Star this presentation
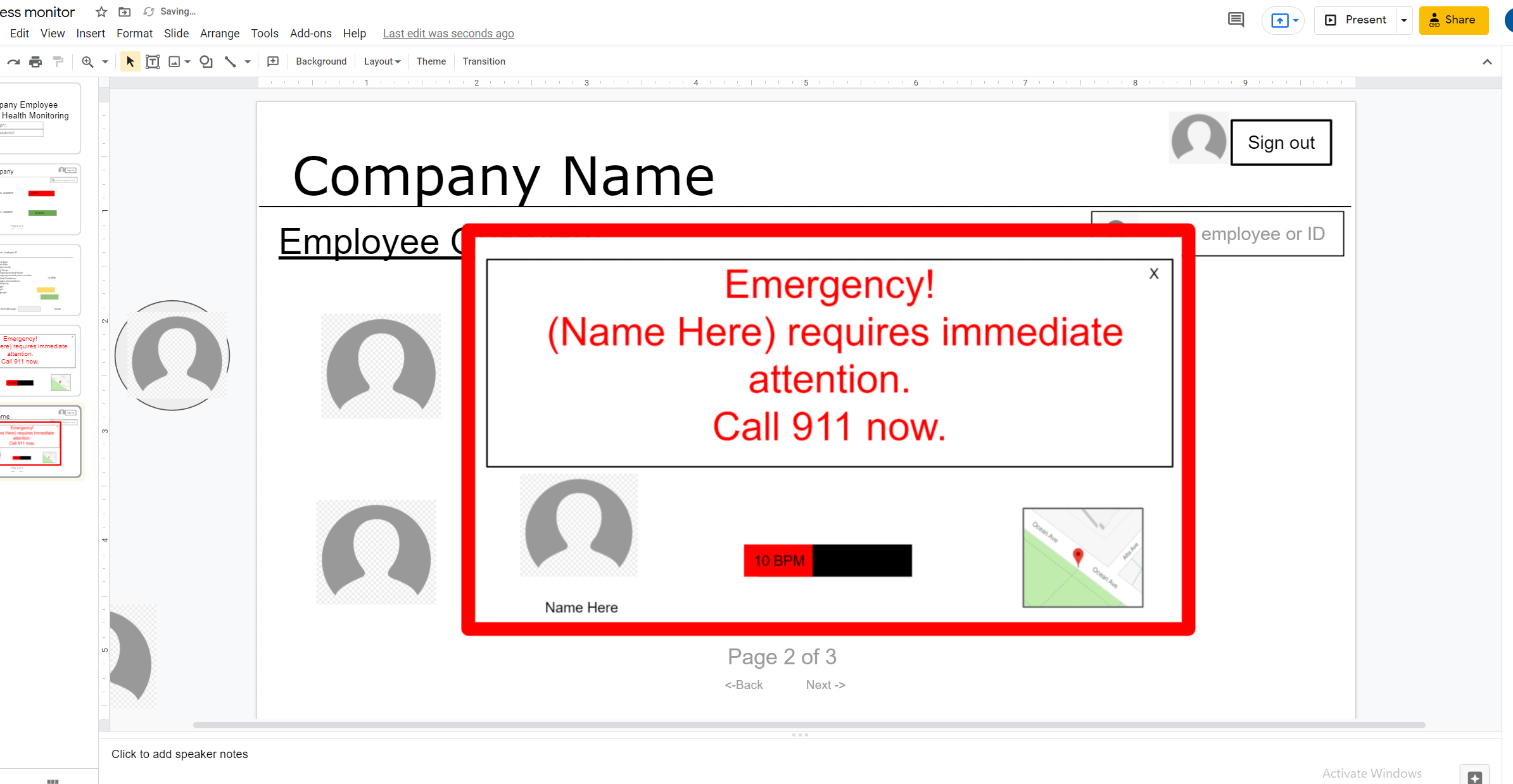The height and width of the screenshot is (784, 1513). [x=101, y=11]
